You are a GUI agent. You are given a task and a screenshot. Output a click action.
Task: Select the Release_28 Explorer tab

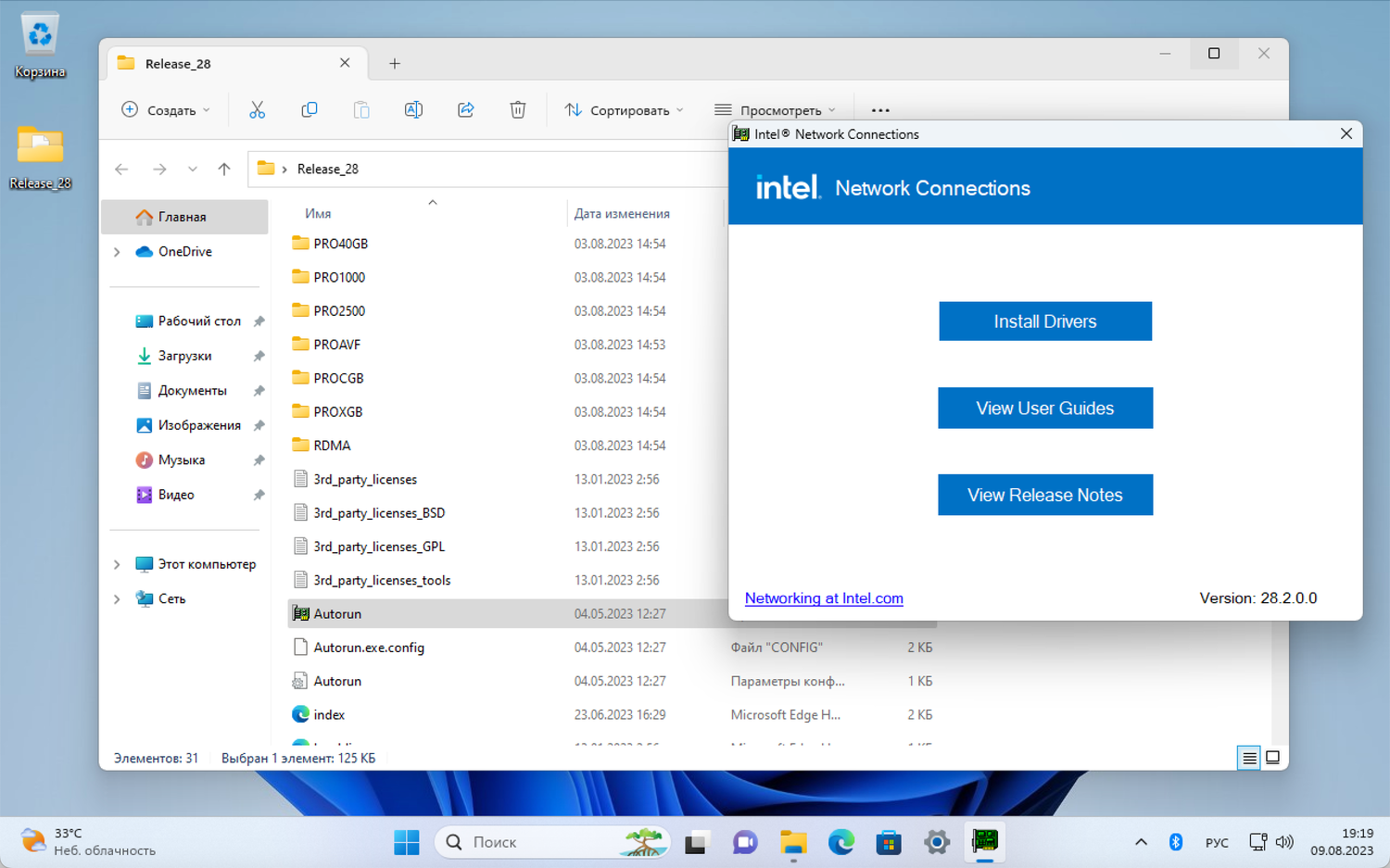click(x=237, y=63)
